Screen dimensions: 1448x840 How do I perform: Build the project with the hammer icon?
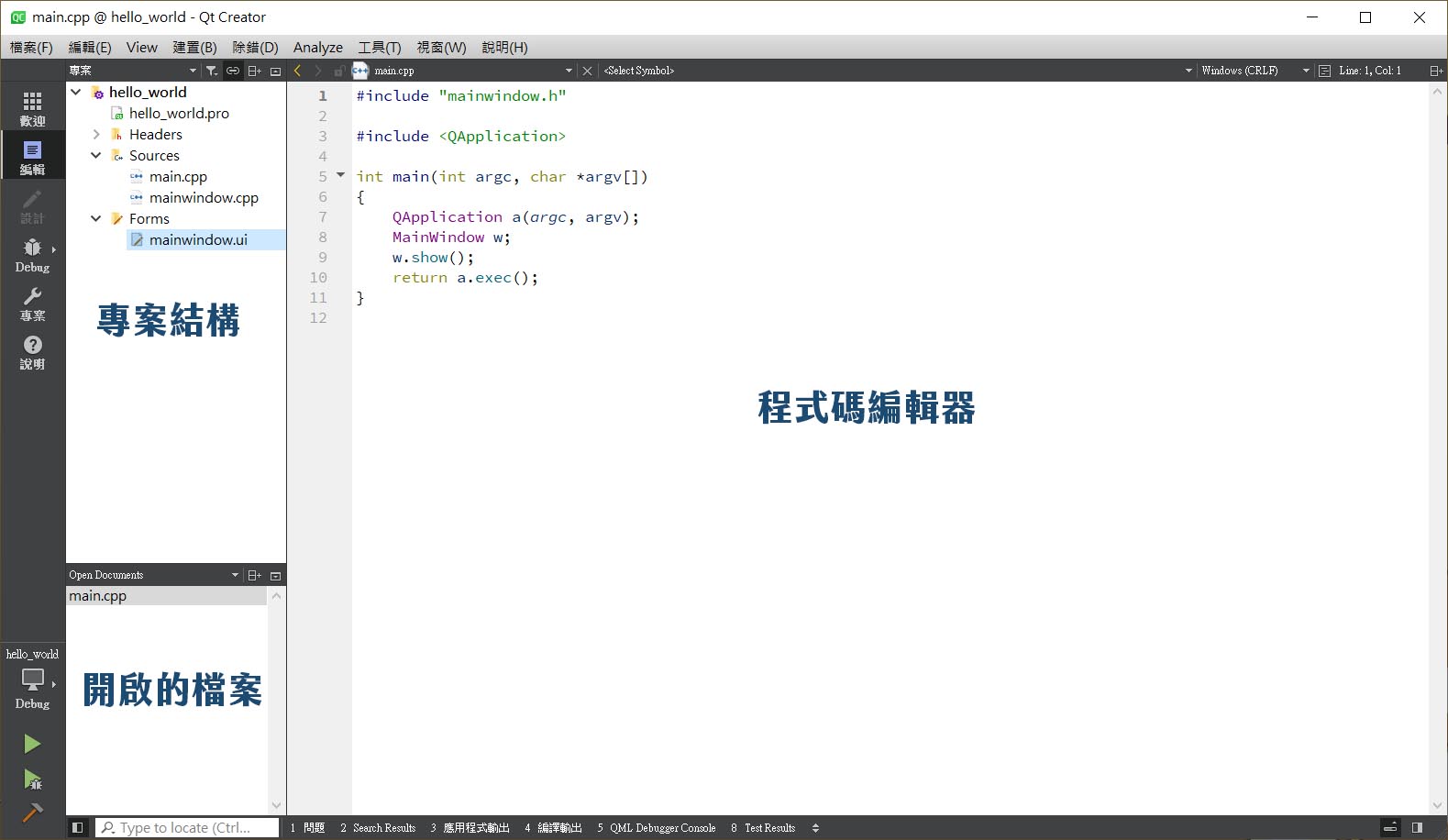tap(32, 812)
